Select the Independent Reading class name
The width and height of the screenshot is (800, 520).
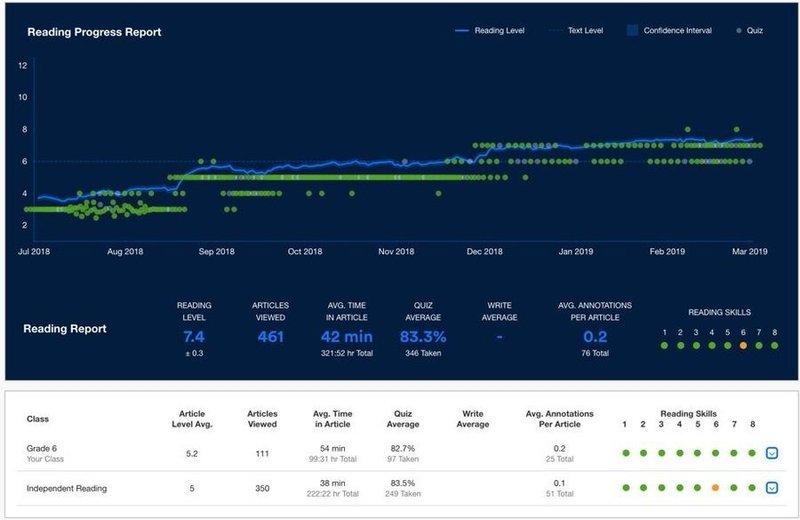click(x=67, y=488)
